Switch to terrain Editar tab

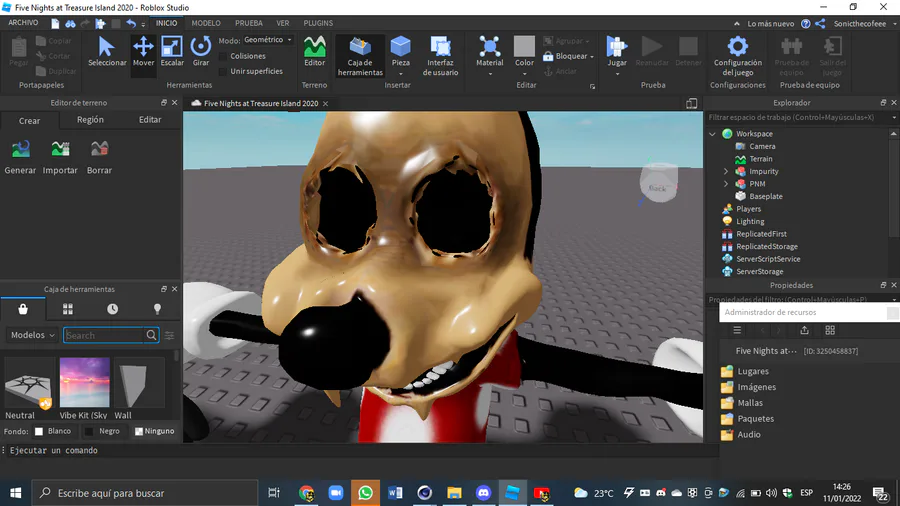(x=150, y=120)
